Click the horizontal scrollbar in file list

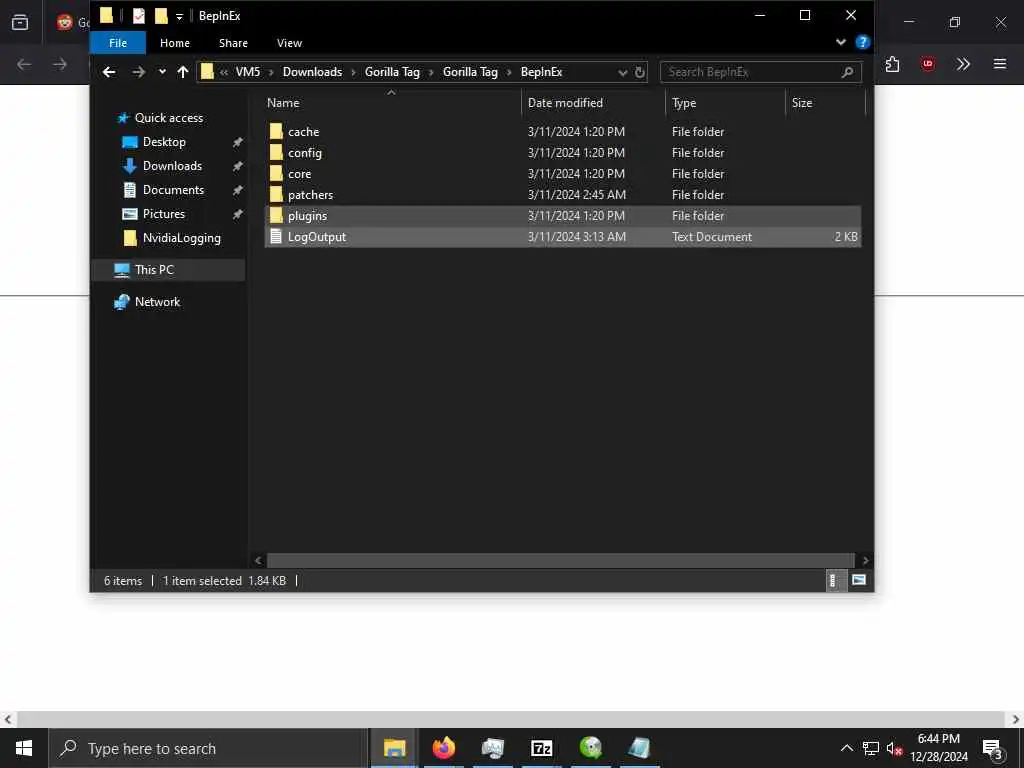[x=560, y=560]
